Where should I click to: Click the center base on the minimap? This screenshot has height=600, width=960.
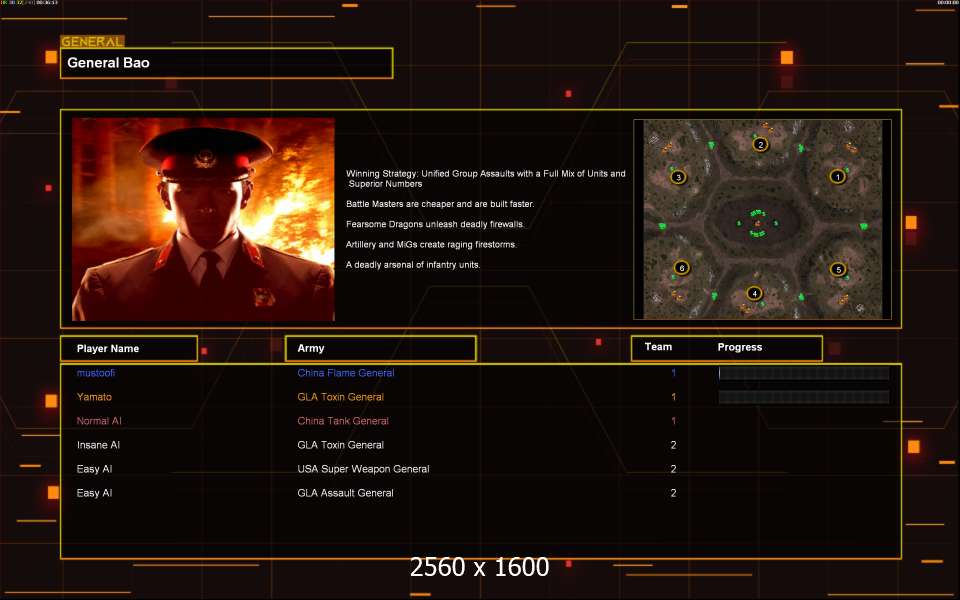(x=757, y=223)
